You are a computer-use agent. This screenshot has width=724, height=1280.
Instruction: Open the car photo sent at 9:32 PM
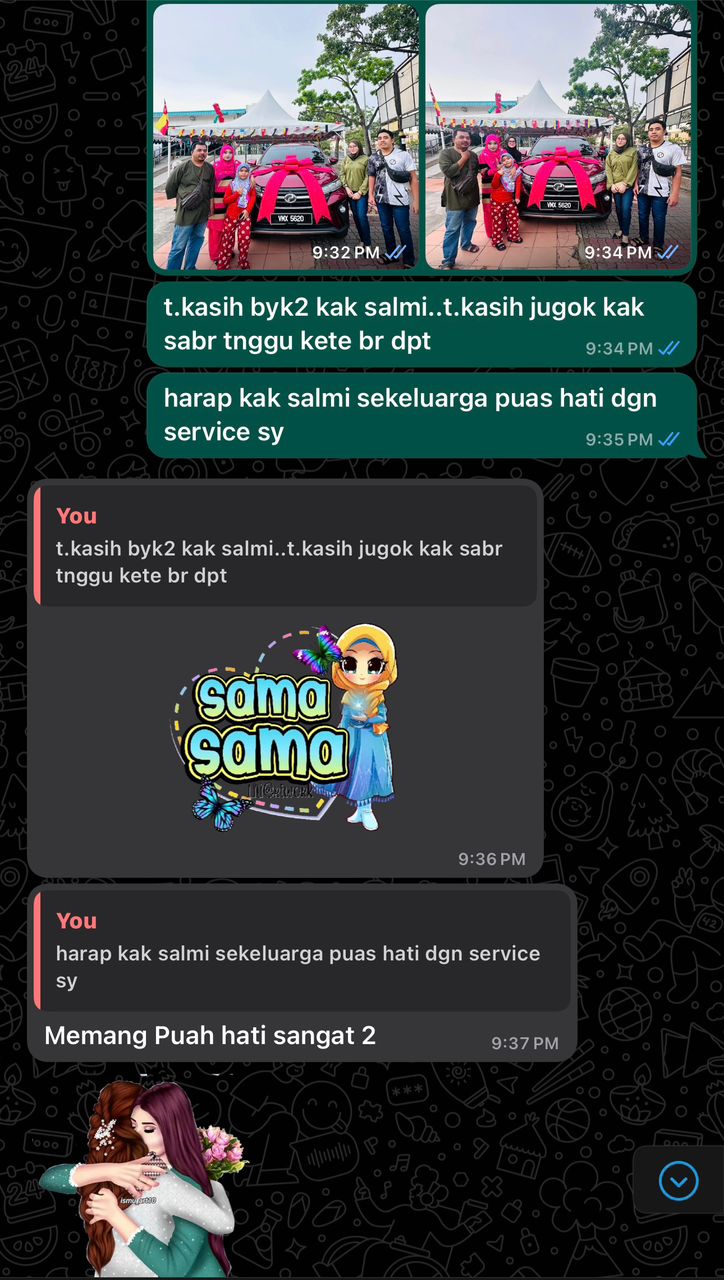click(x=286, y=136)
